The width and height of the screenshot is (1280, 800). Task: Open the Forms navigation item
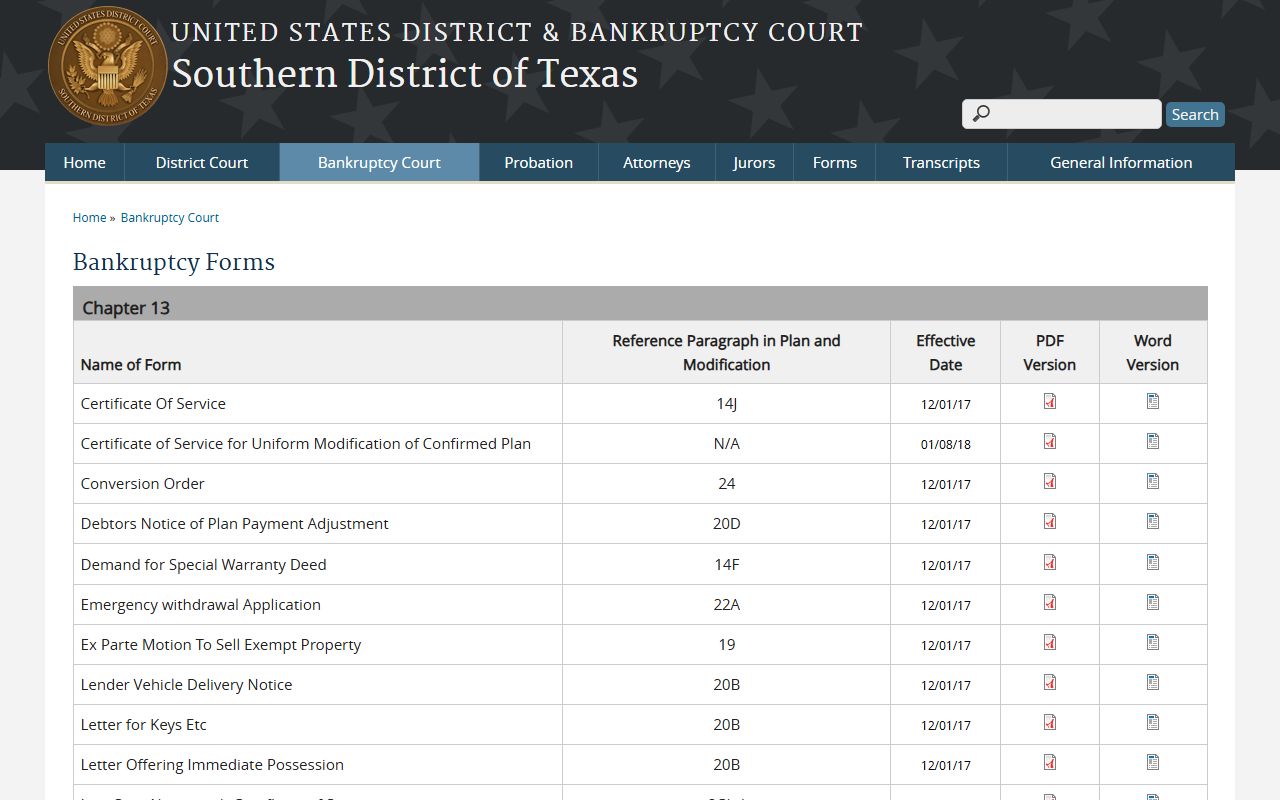pos(835,162)
